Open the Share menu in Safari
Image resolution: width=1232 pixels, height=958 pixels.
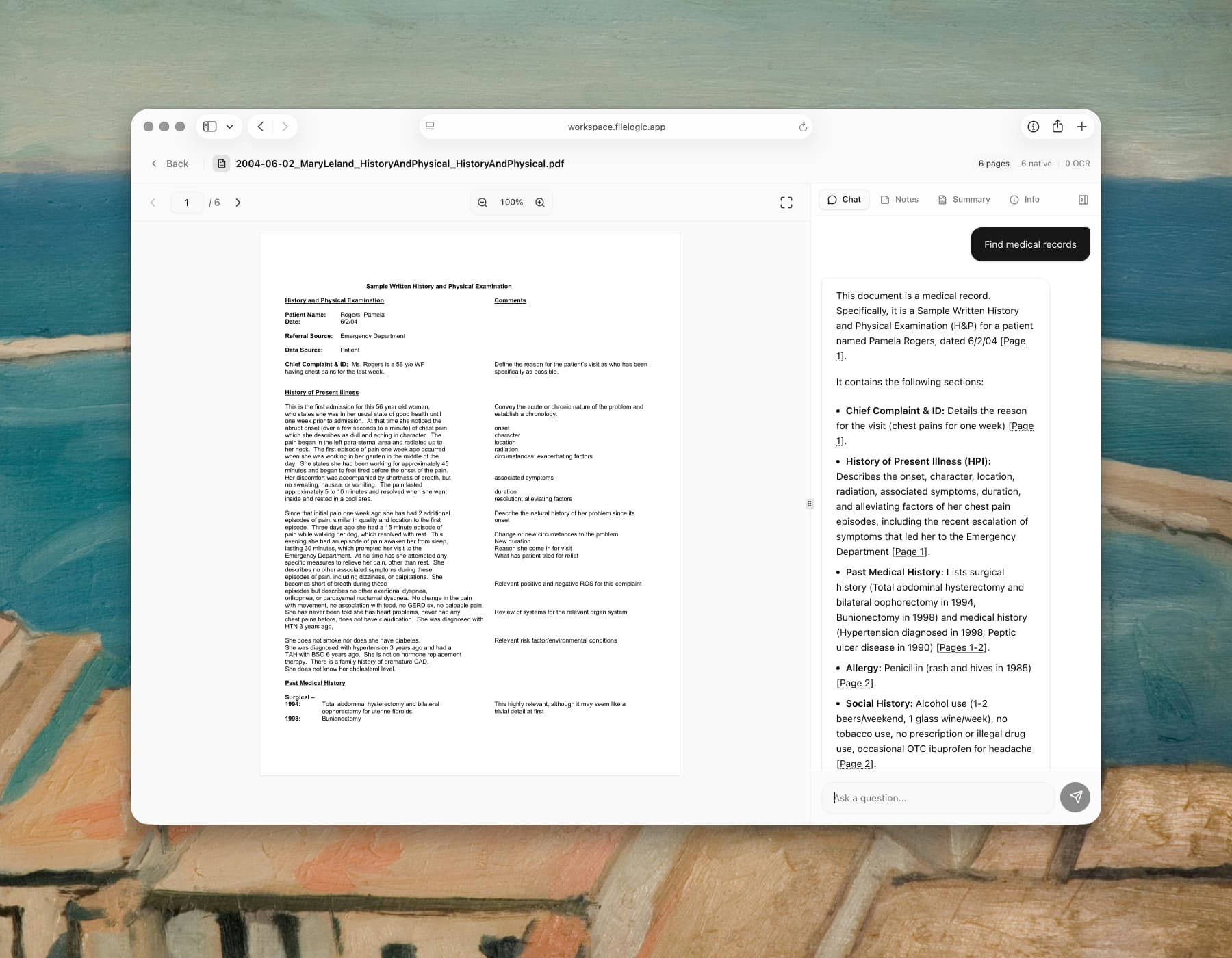pos(1057,126)
